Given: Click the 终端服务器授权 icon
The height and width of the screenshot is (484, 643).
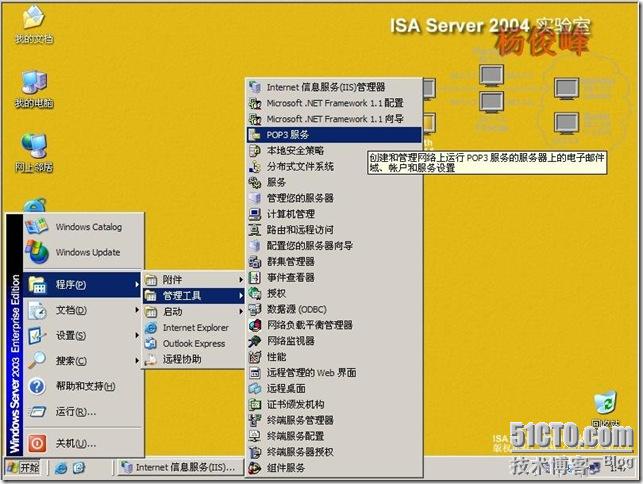Looking at the screenshot, I should [255, 452].
